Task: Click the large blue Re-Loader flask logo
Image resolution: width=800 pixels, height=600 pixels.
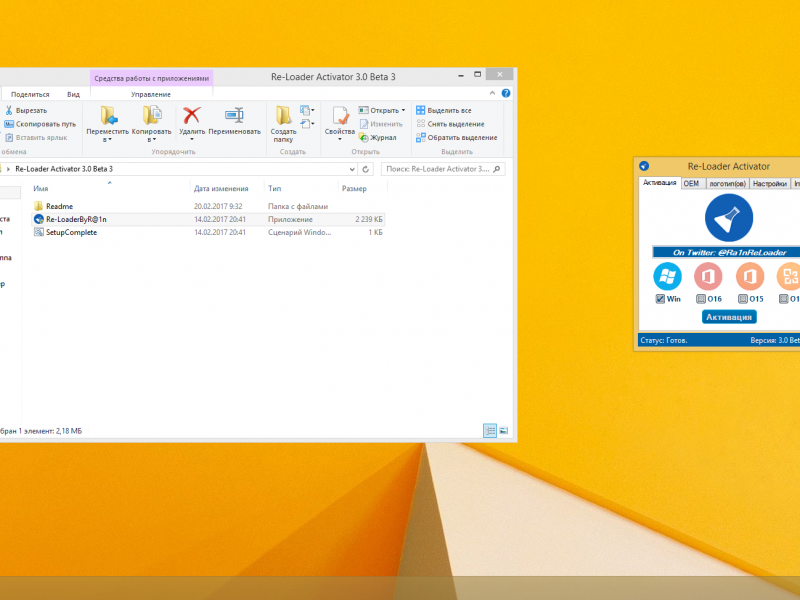Action: click(729, 218)
